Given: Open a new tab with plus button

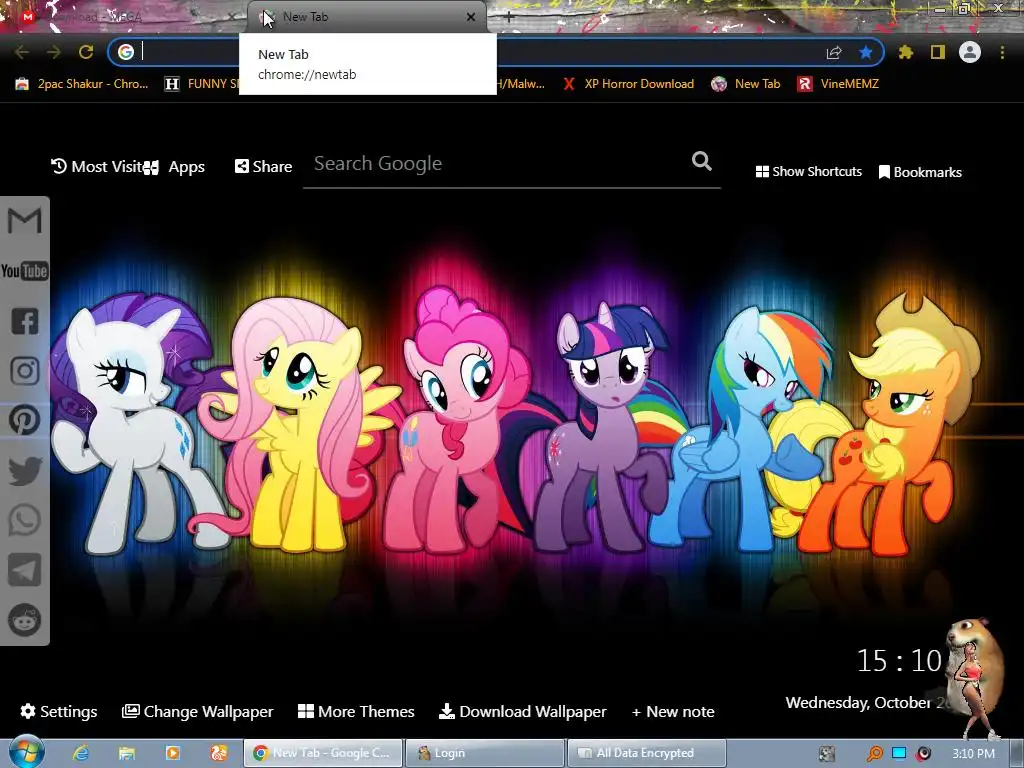Looking at the screenshot, I should [509, 17].
